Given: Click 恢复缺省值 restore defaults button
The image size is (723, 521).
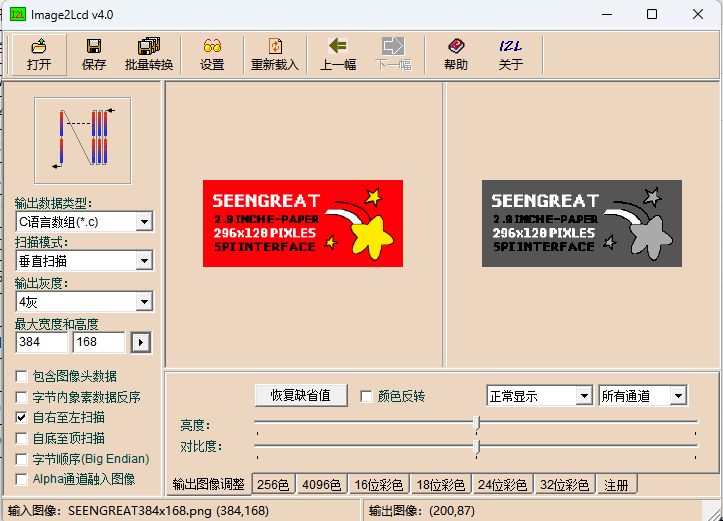Looking at the screenshot, I should (x=301, y=395).
